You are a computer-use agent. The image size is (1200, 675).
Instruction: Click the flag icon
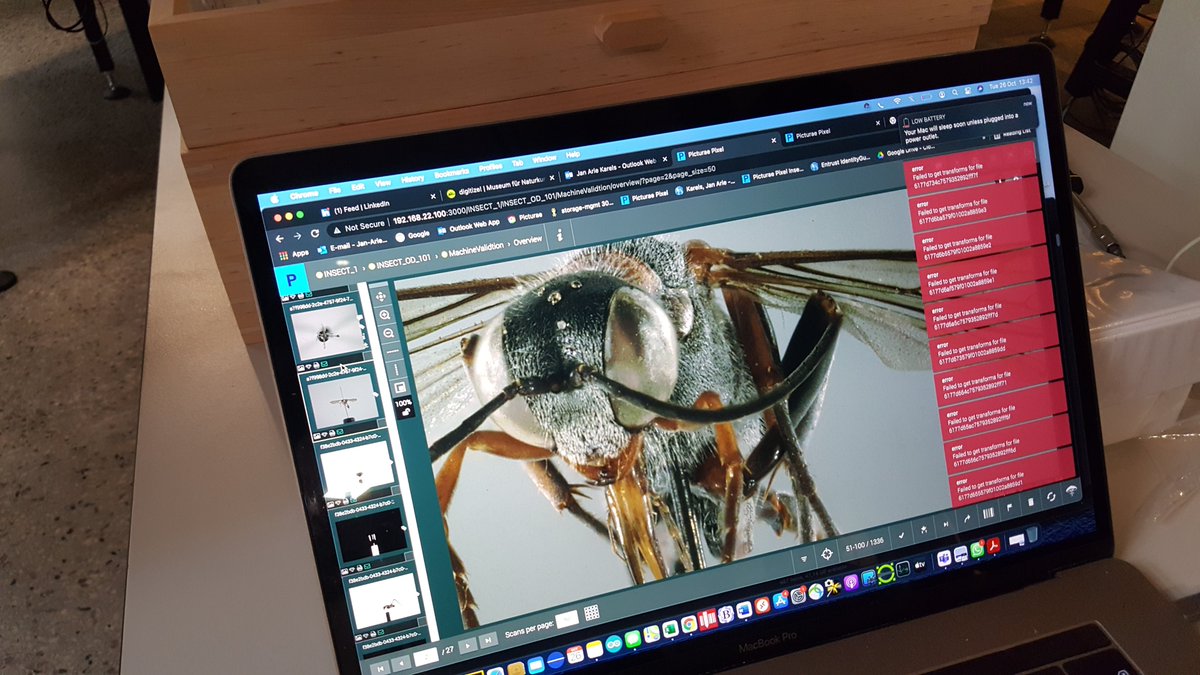click(x=1009, y=508)
